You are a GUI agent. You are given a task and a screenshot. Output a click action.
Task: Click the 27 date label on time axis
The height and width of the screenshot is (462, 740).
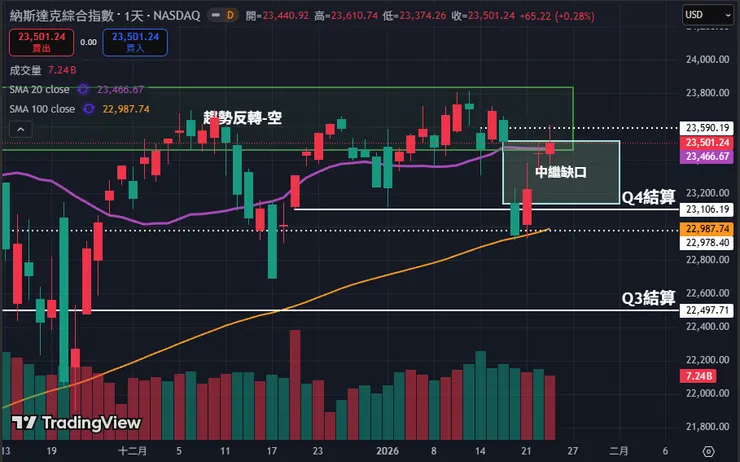(572, 451)
